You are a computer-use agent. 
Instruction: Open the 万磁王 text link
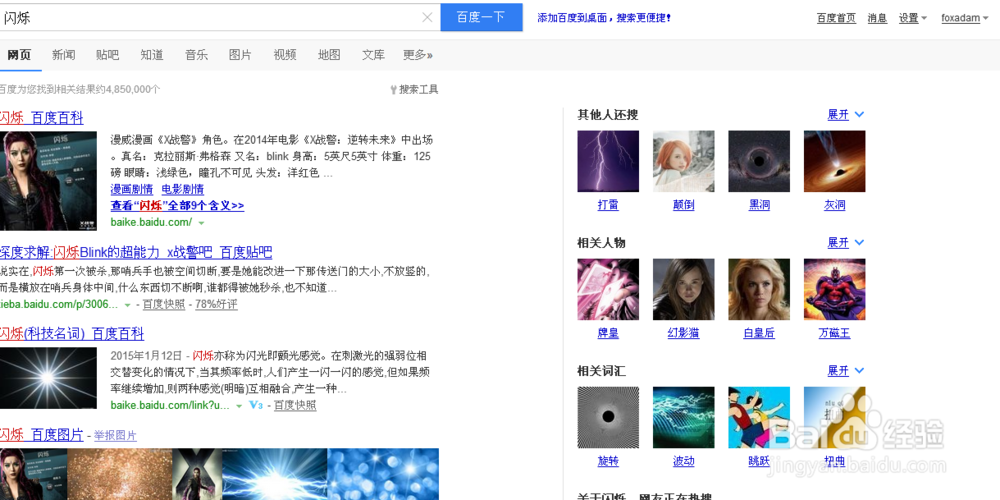(834, 334)
